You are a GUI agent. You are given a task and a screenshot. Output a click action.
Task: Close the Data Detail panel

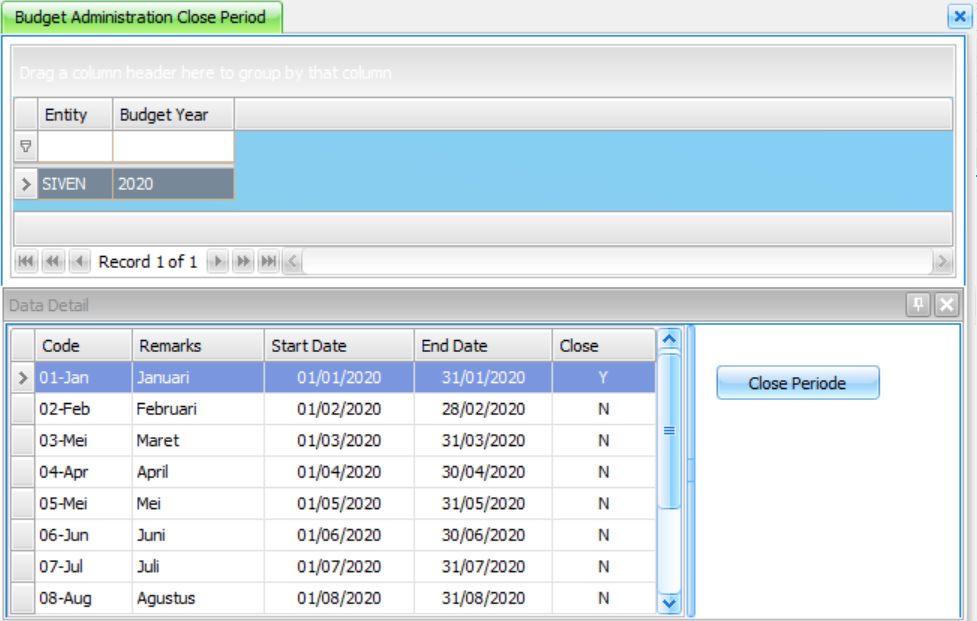[x=946, y=305]
